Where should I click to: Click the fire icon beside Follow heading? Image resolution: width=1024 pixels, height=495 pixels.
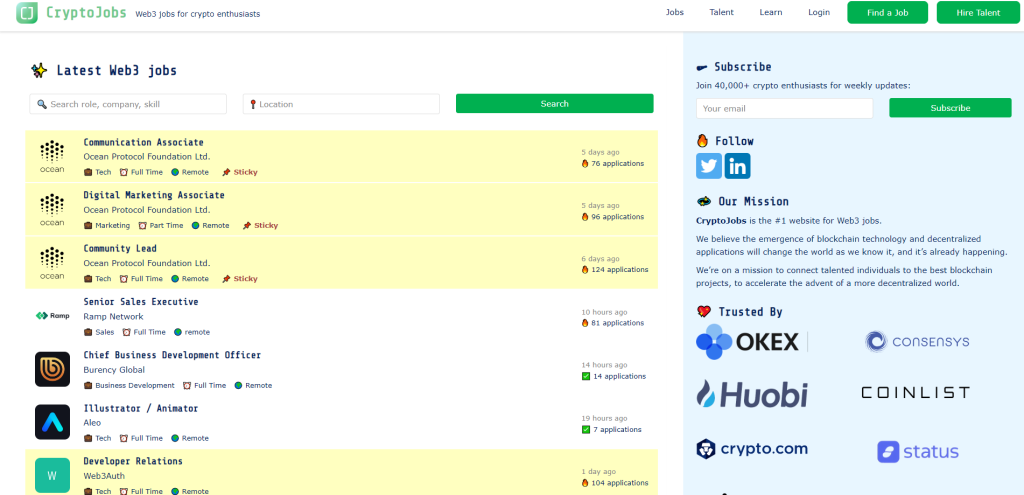703,140
